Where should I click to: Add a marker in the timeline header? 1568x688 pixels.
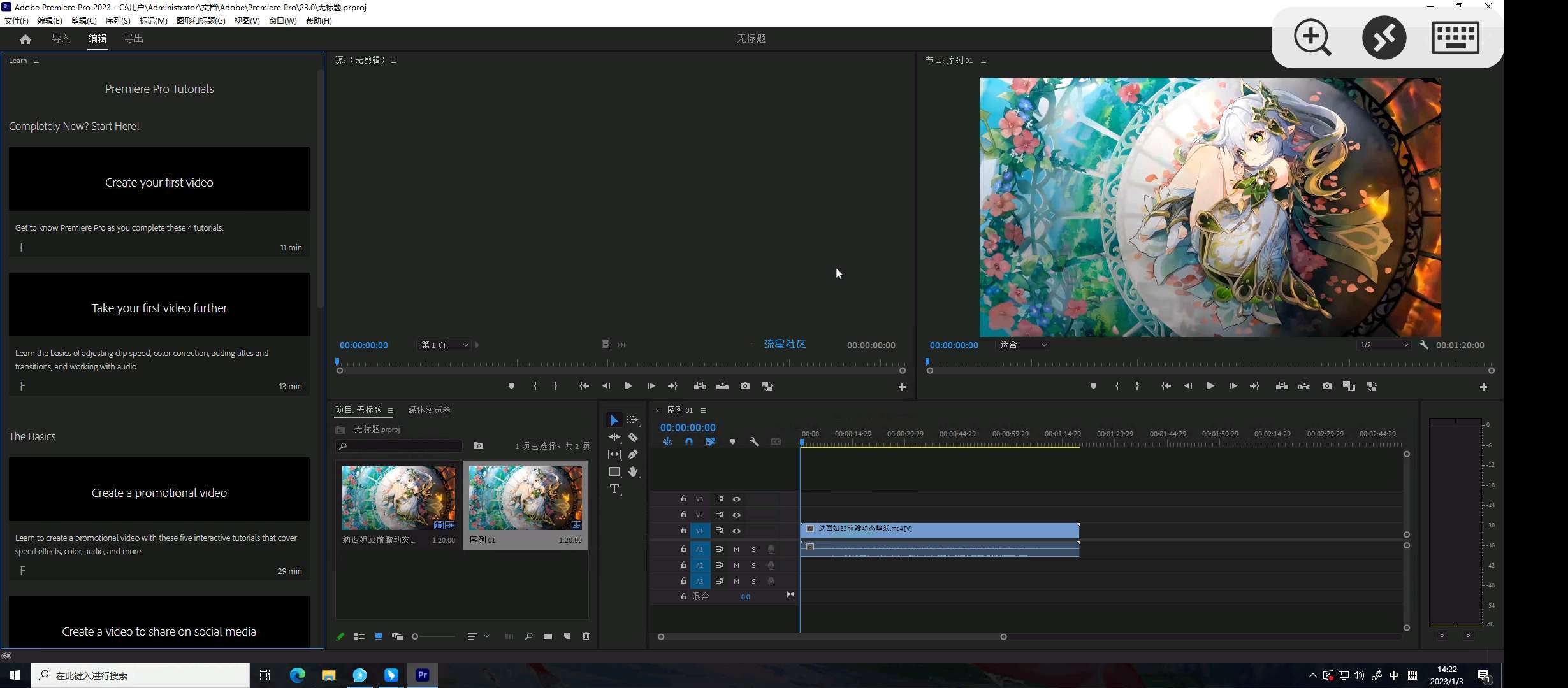[732, 441]
